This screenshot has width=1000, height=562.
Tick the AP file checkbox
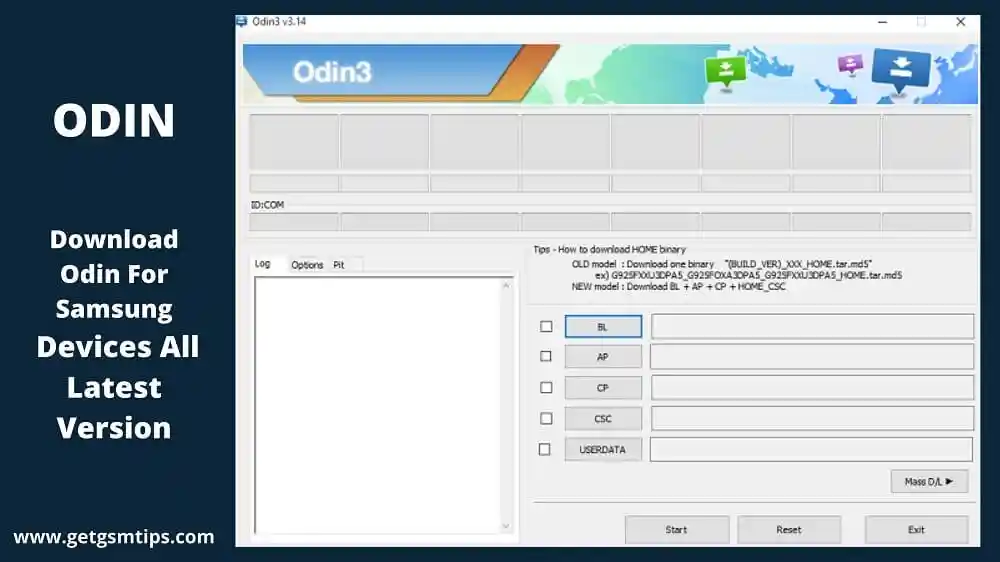point(546,357)
